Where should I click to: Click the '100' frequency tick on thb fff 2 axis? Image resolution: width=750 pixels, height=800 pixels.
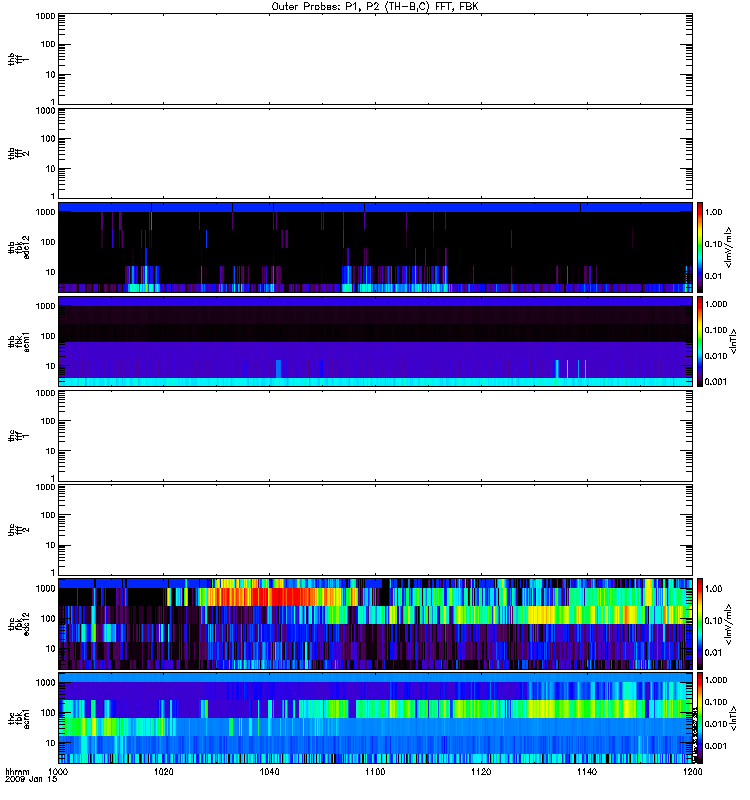pyautogui.click(x=48, y=139)
